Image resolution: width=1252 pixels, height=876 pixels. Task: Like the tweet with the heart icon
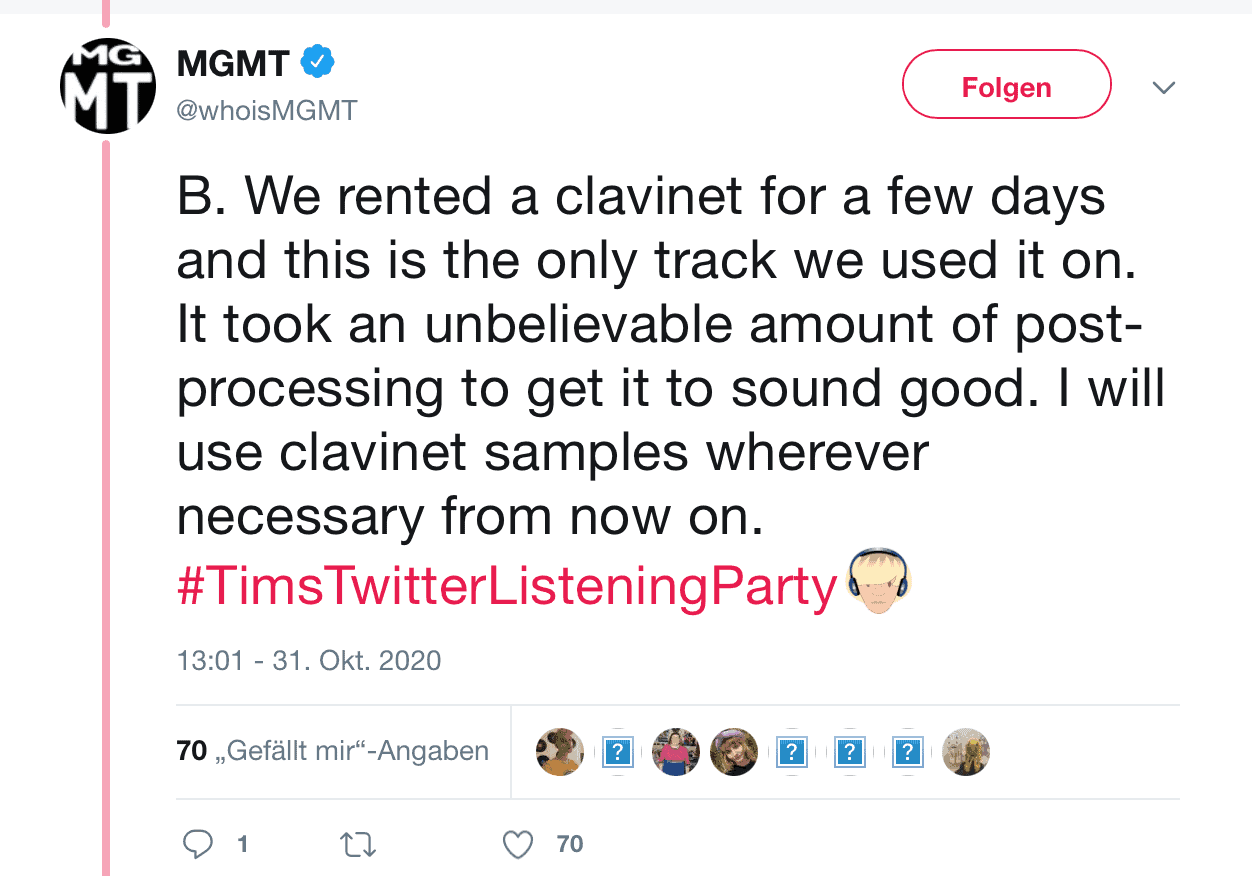tap(518, 845)
